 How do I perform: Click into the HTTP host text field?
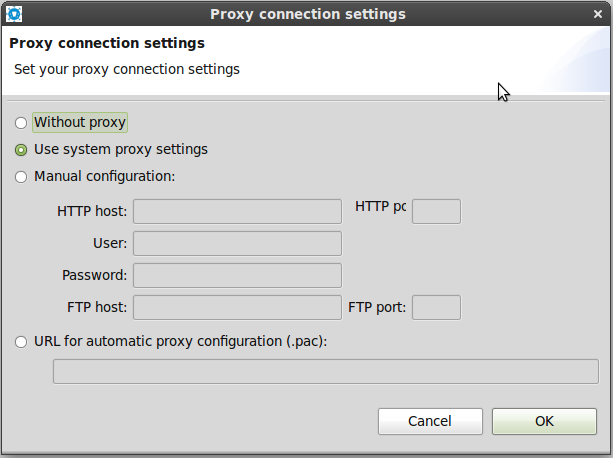tap(237, 211)
